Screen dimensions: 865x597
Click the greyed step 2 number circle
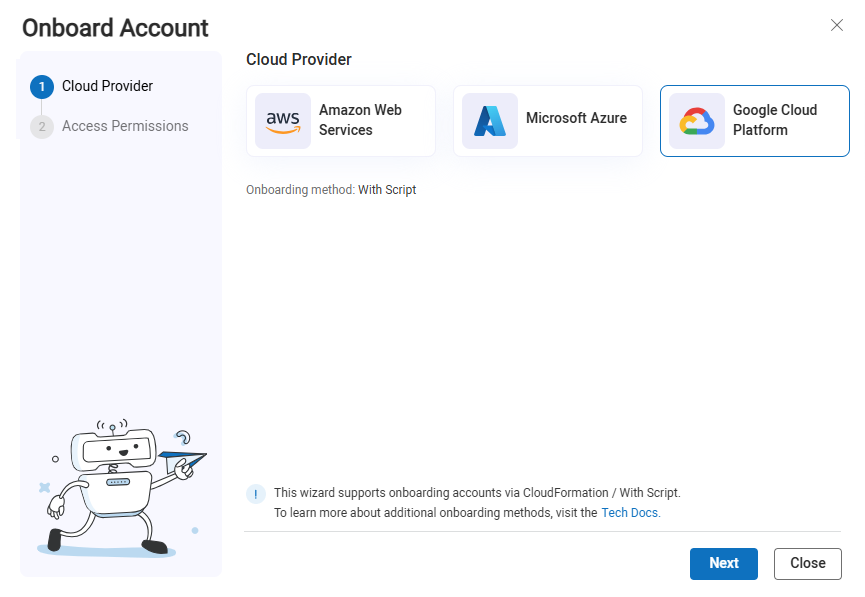pos(42,127)
